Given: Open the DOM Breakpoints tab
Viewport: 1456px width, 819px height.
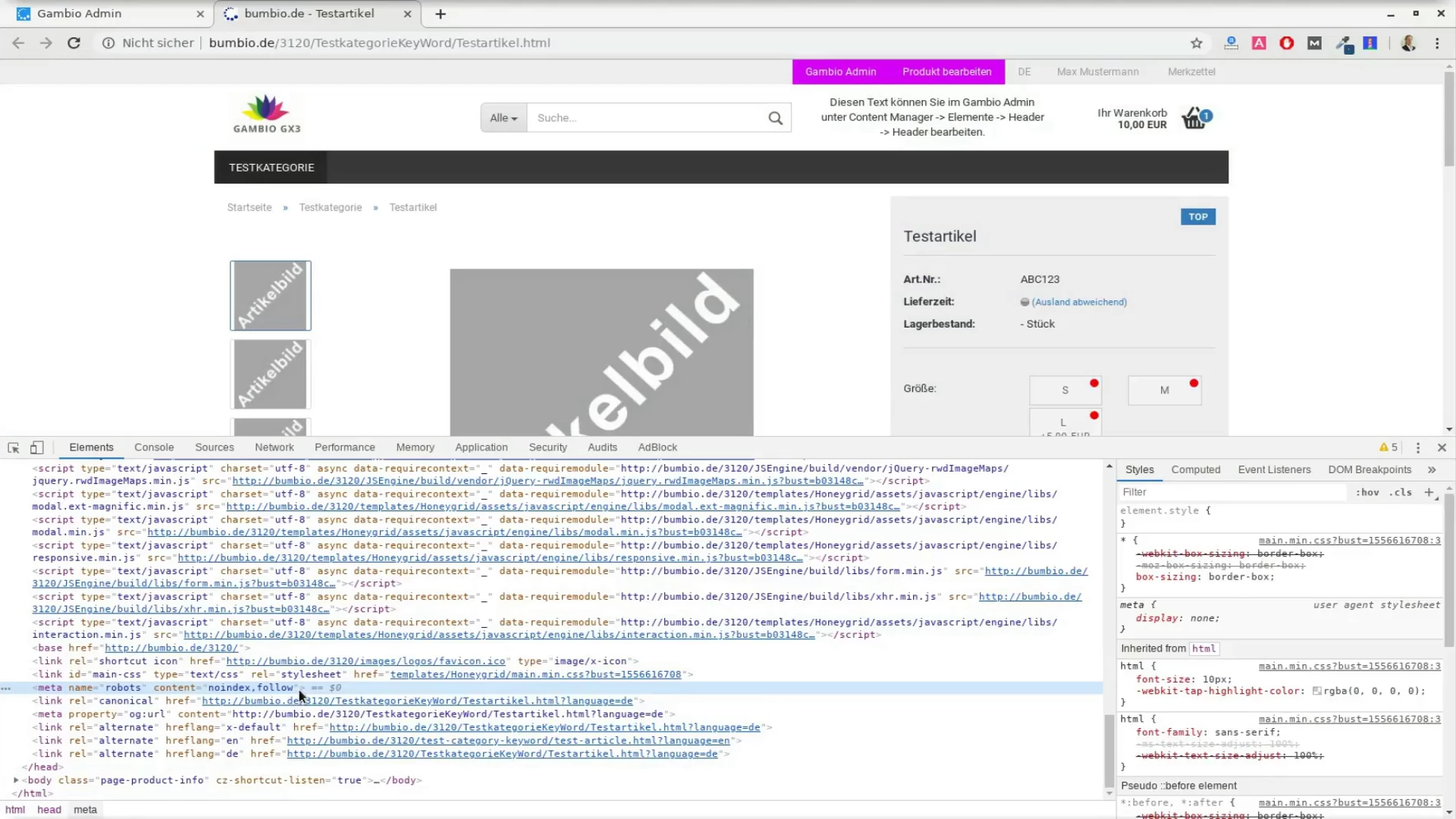Looking at the screenshot, I should 1370,469.
